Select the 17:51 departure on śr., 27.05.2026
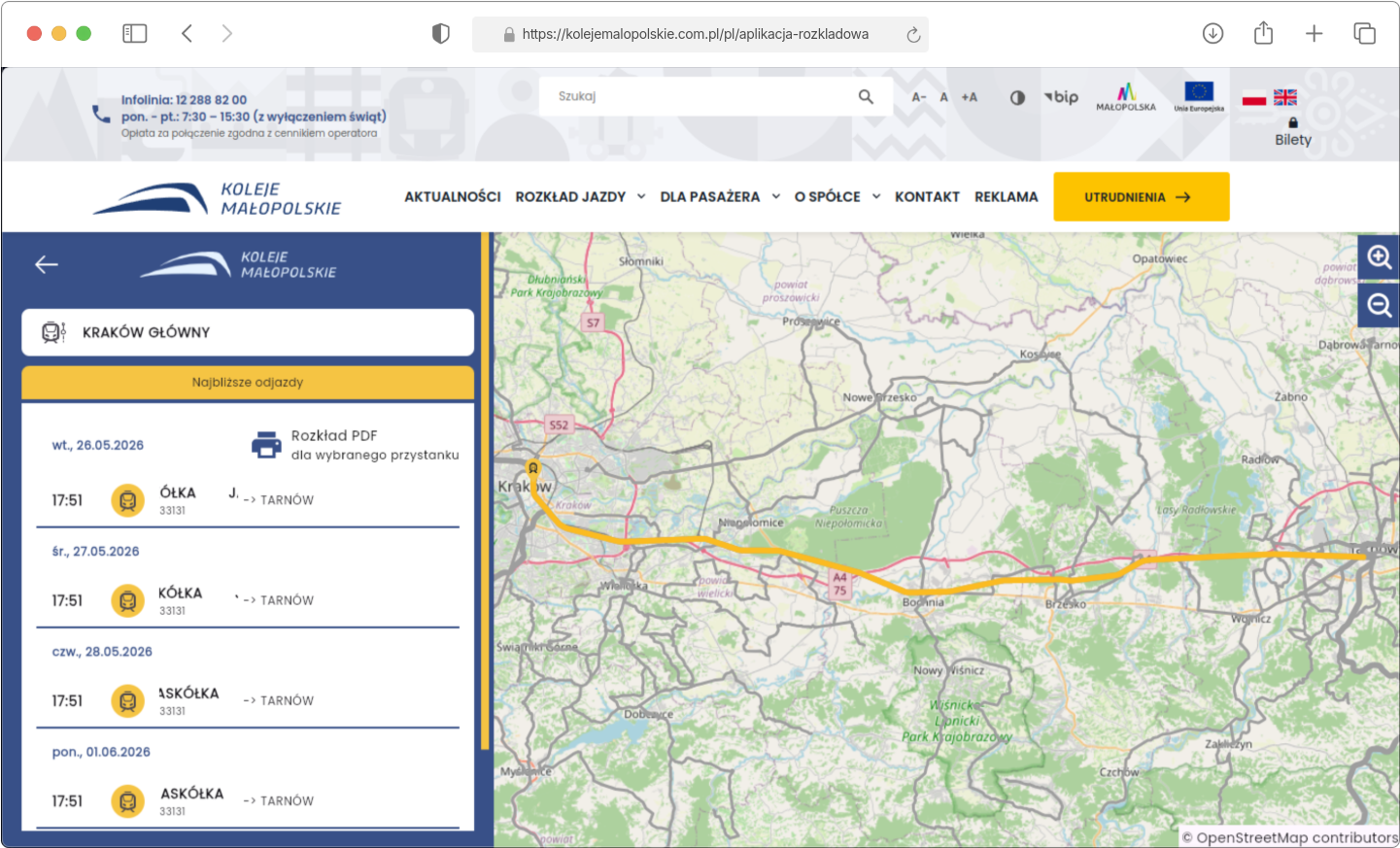This screenshot has height=848, width=1400. 248,600
